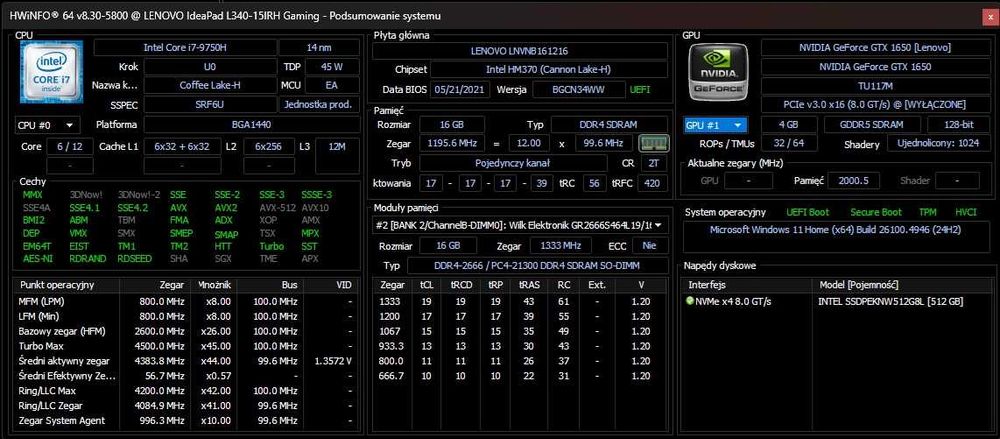
Task: Open the CPU #0 selector dropdown
Action: pos(47,125)
